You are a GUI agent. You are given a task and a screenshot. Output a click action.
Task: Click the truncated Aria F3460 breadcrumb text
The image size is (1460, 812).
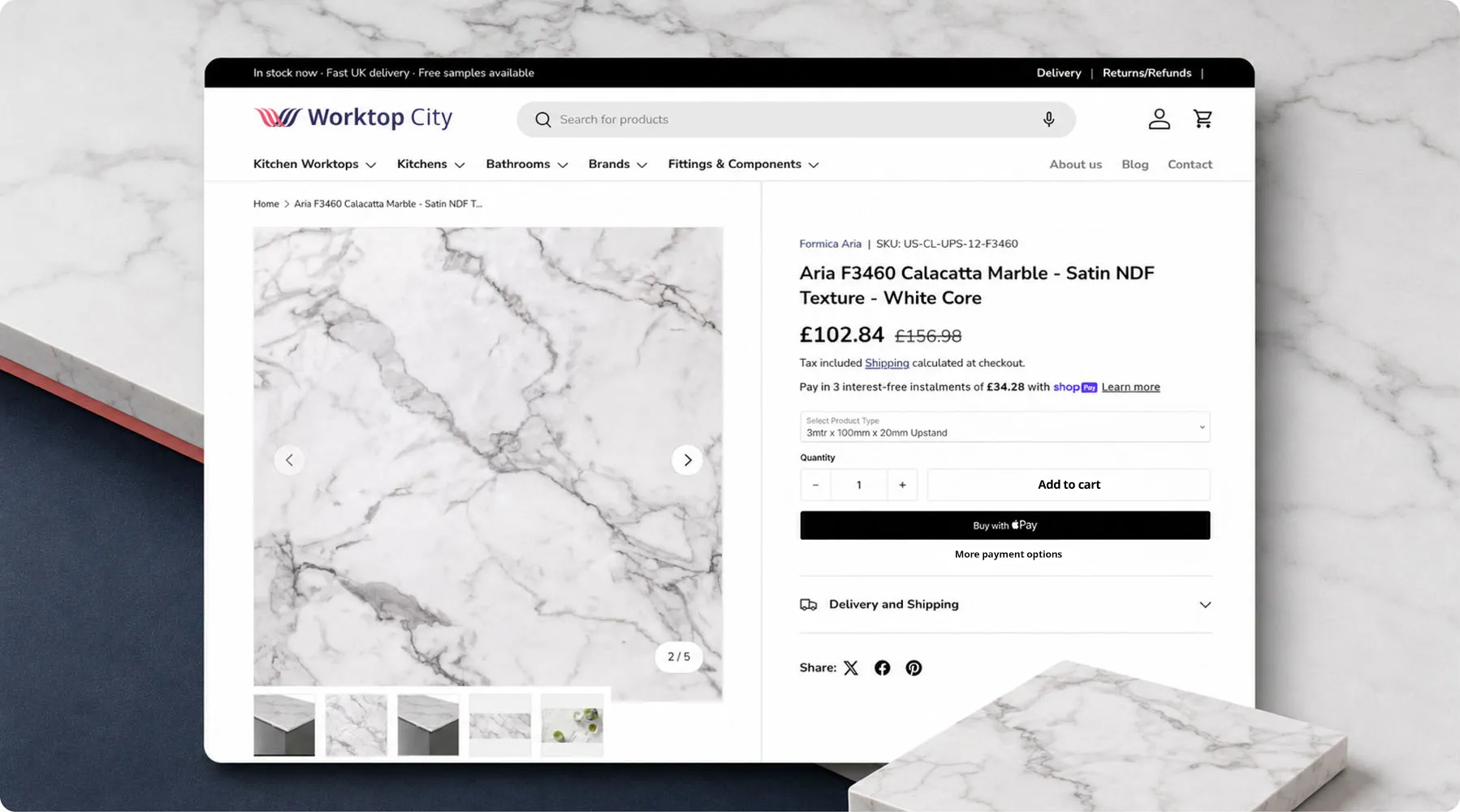click(x=388, y=204)
